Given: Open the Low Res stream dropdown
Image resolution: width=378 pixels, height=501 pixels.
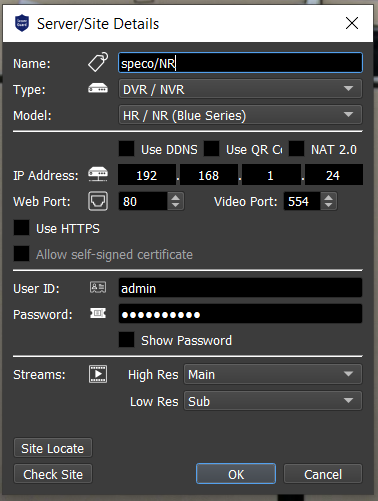Looking at the screenshot, I should coord(273,401).
